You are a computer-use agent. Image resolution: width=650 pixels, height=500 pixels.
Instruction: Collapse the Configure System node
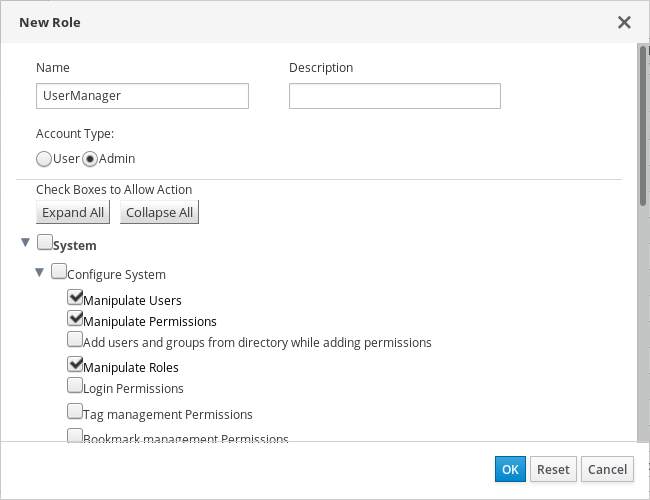pyautogui.click(x=40, y=271)
